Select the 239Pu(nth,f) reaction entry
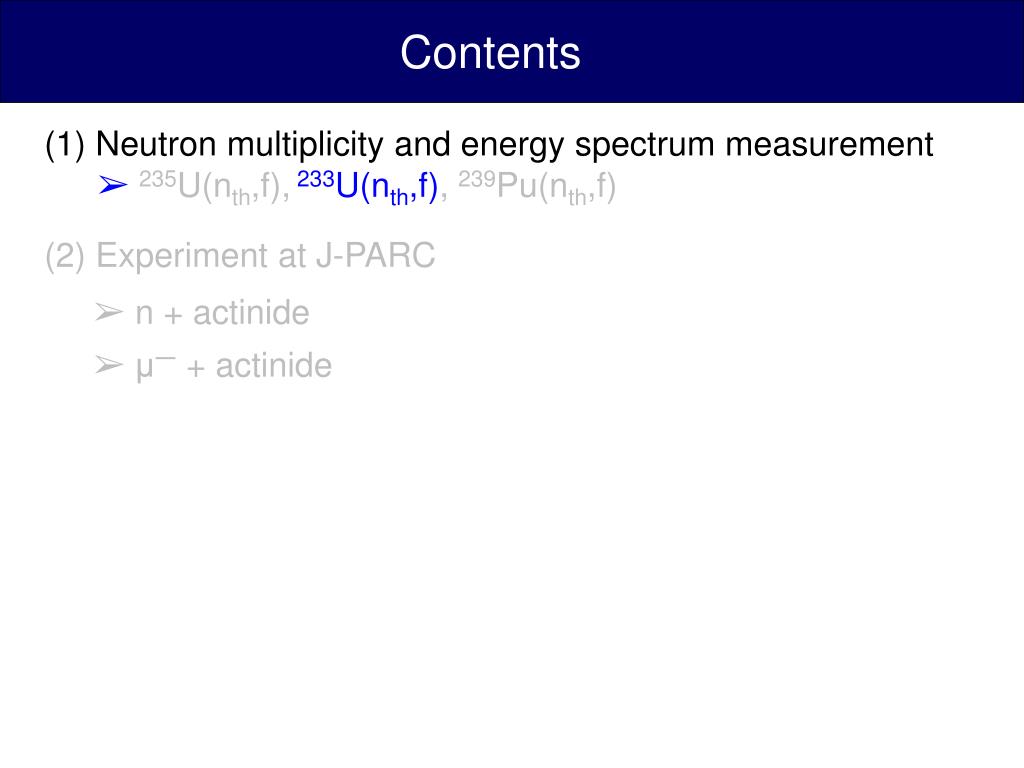 (537, 187)
